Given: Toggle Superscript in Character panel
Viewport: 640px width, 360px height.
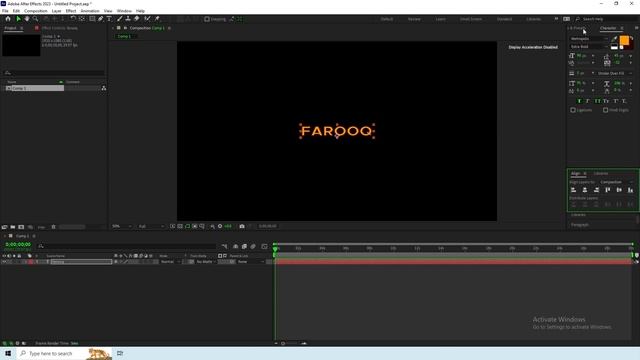Looking at the screenshot, I should click(x=616, y=101).
